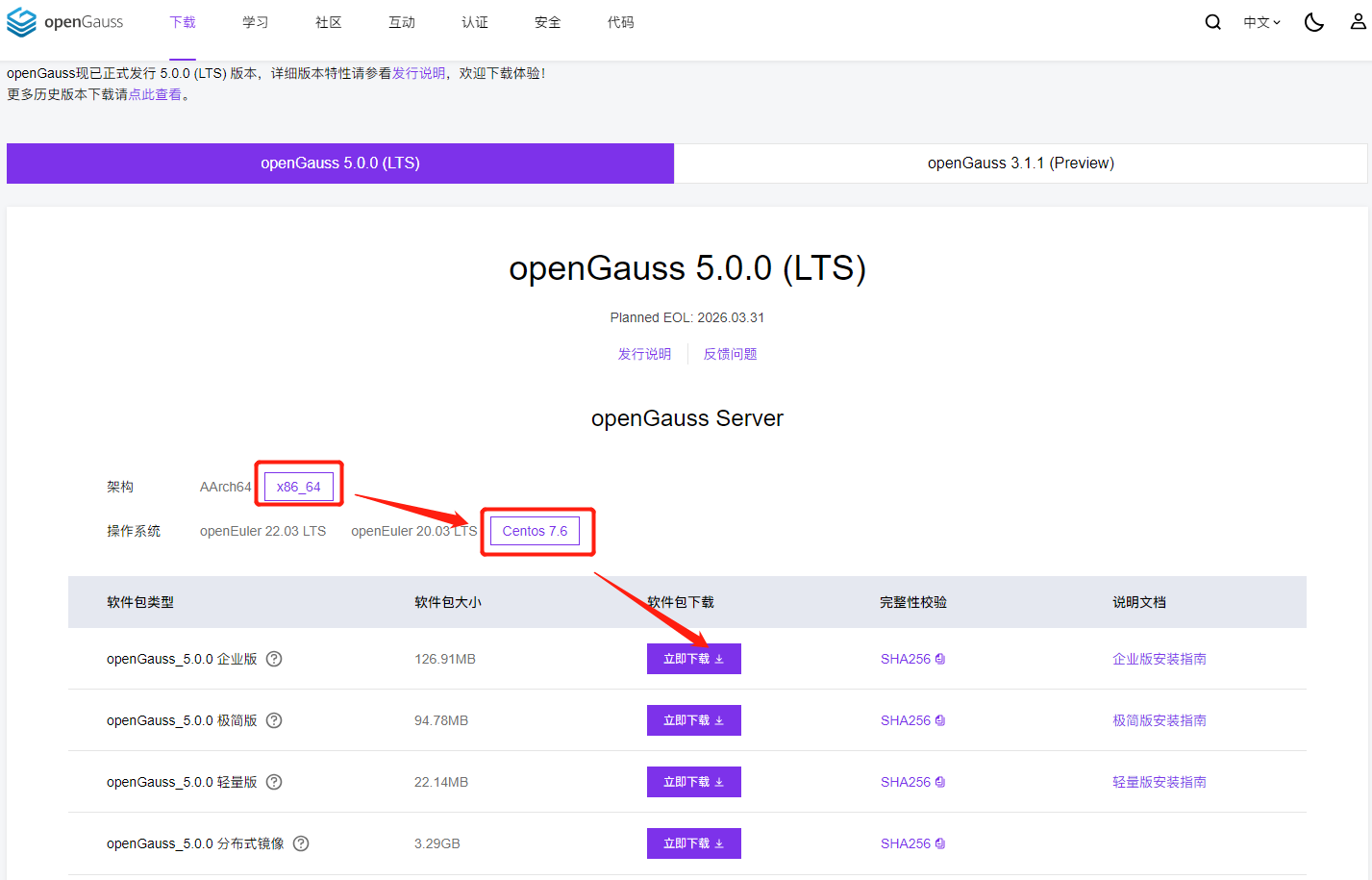The height and width of the screenshot is (880, 1372).
Task: Click the 完整性校验 column header
Action: [913, 602]
